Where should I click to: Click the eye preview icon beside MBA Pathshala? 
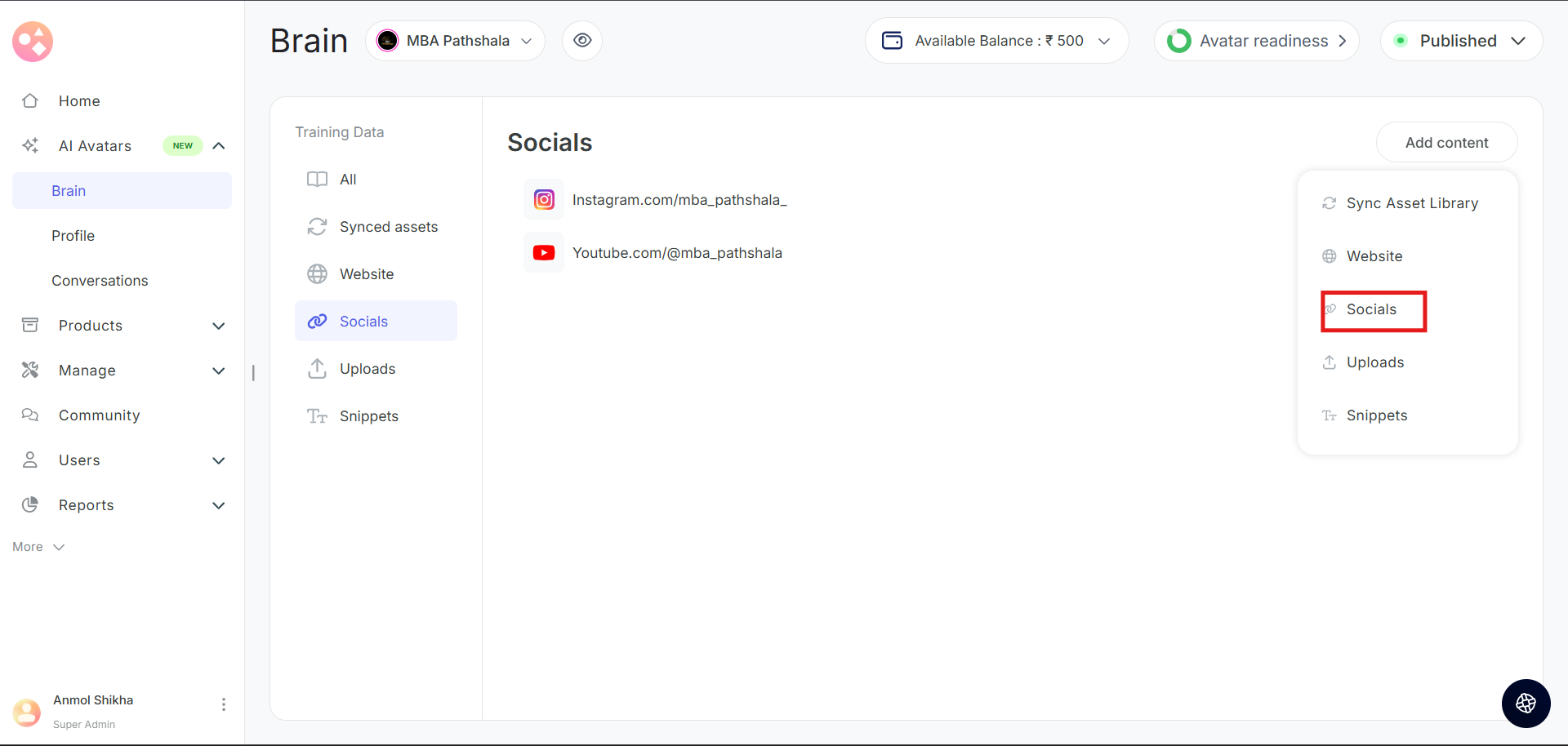coord(582,41)
